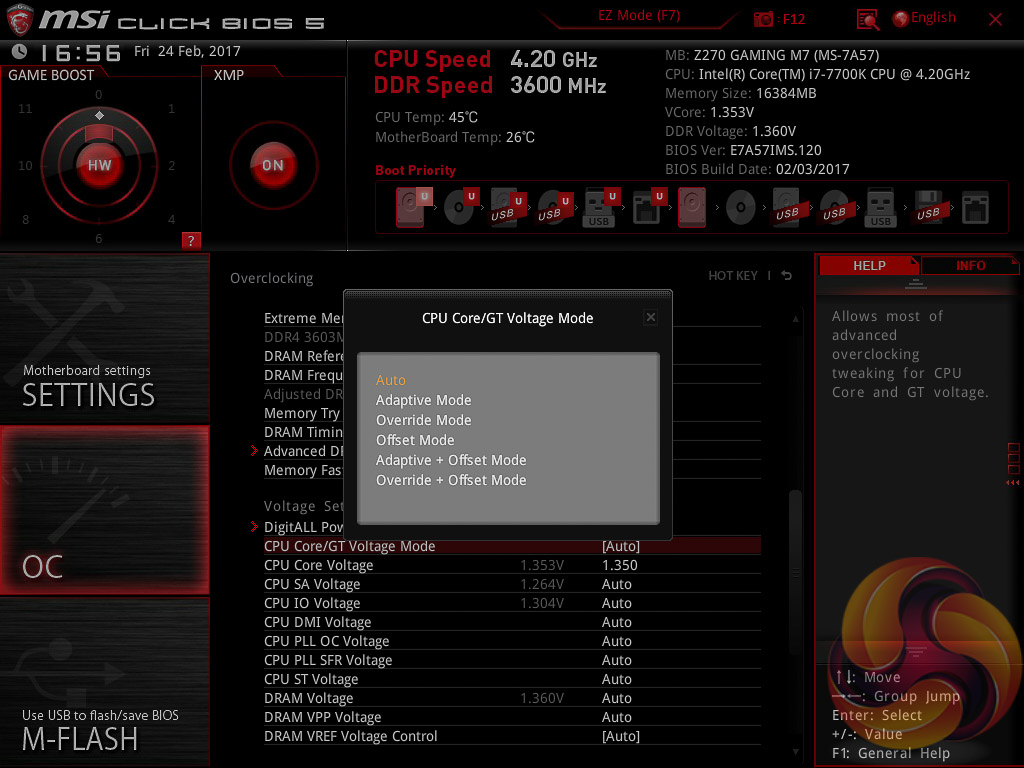Click the HOT KEY button
Viewport: 1024px width, 768px height.
[733, 276]
